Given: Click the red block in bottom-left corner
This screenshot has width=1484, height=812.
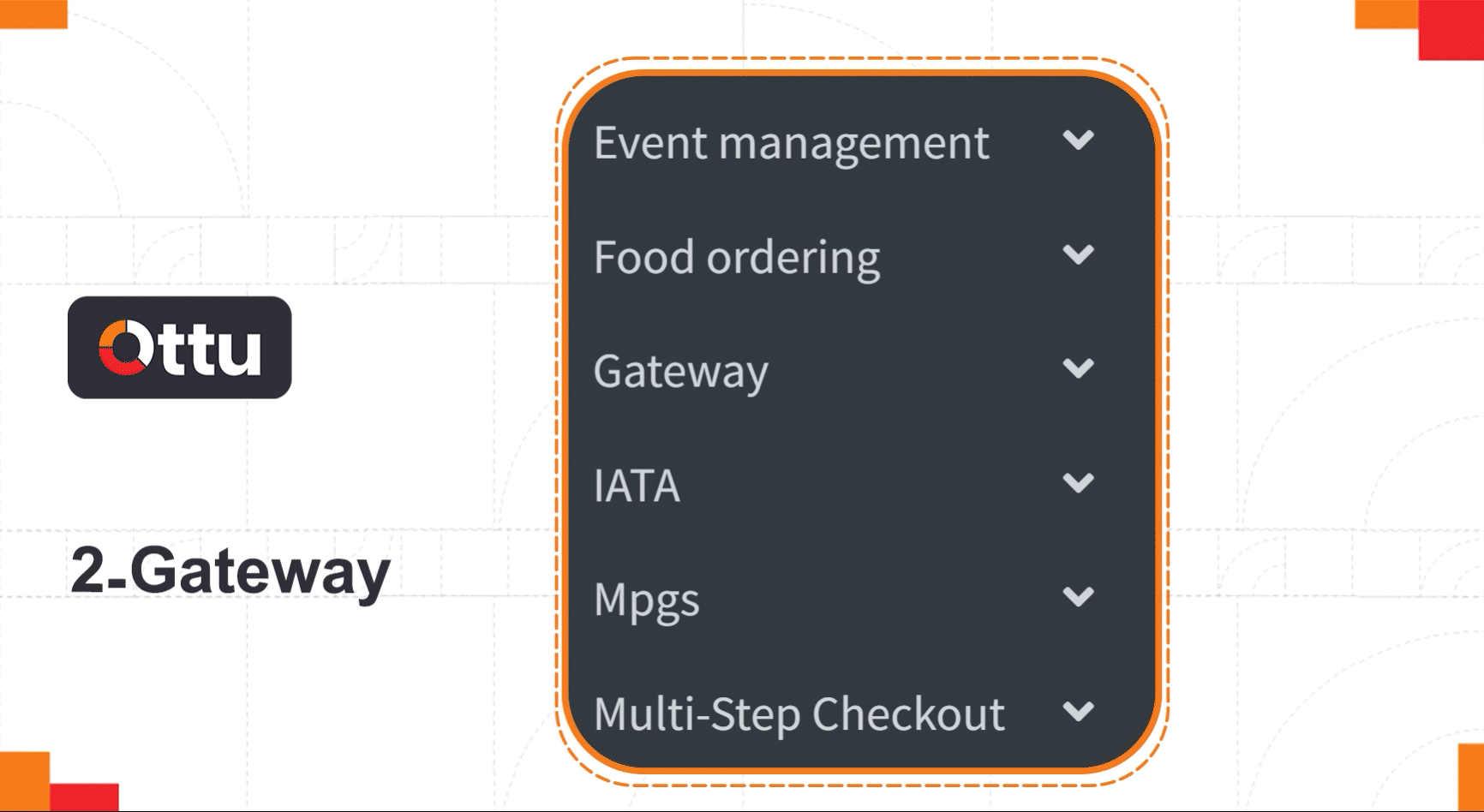Looking at the screenshot, I should pyautogui.click(x=84, y=797).
